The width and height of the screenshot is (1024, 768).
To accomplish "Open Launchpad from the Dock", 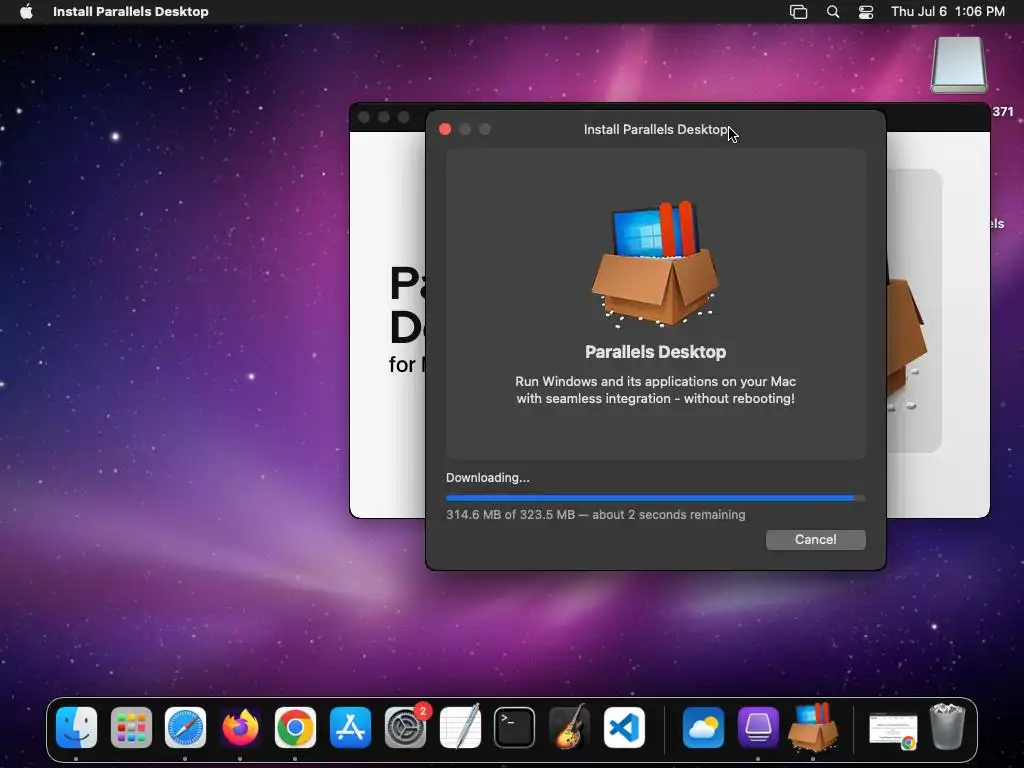I will click(131, 727).
